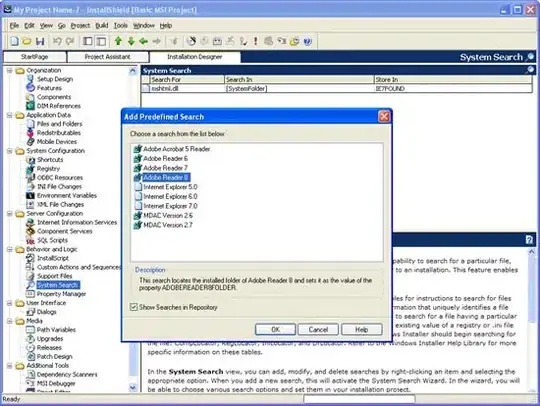Open the Tools menu
The width and height of the screenshot is (540, 406).
tap(121, 25)
